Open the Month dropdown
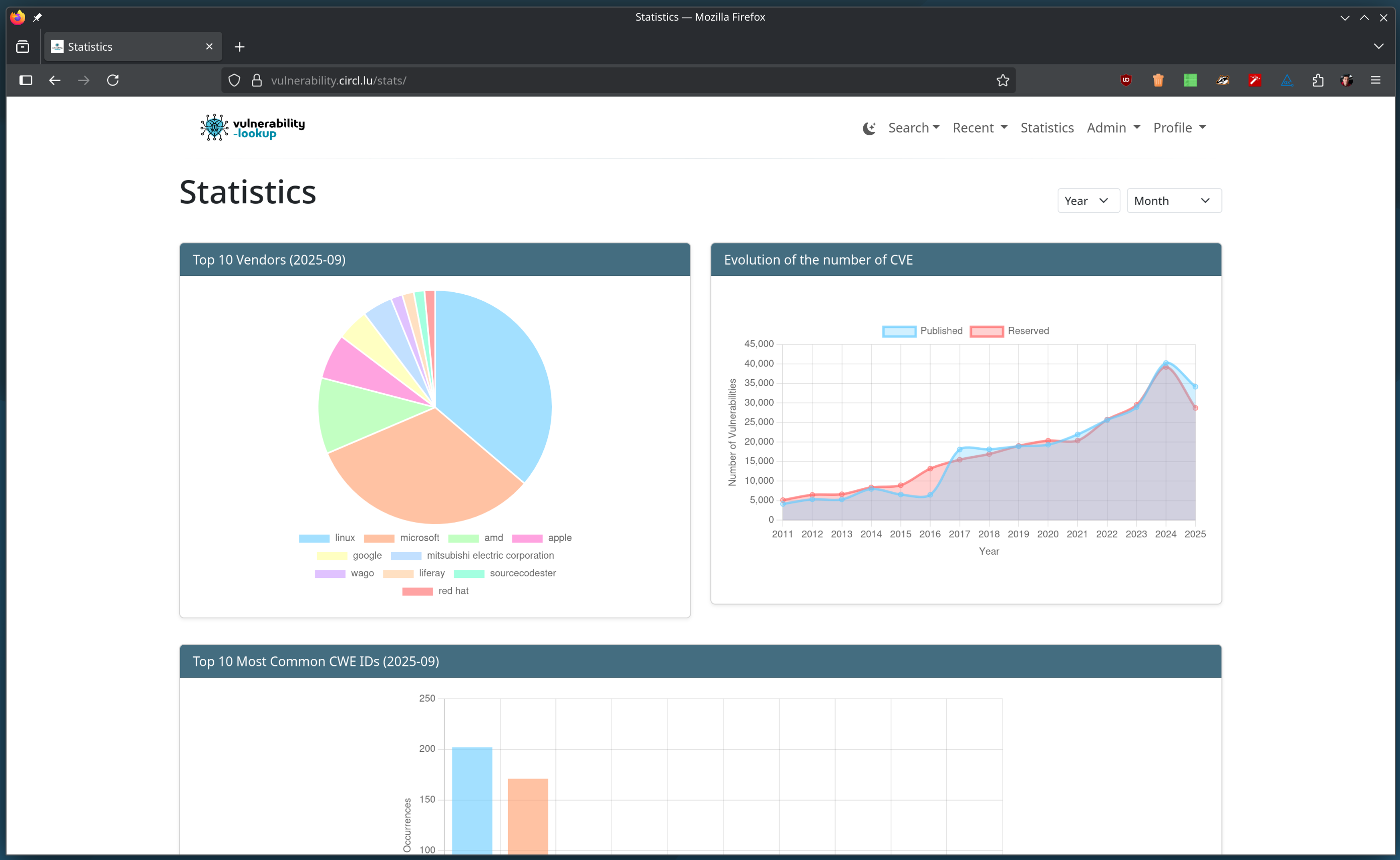 (x=1173, y=200)
